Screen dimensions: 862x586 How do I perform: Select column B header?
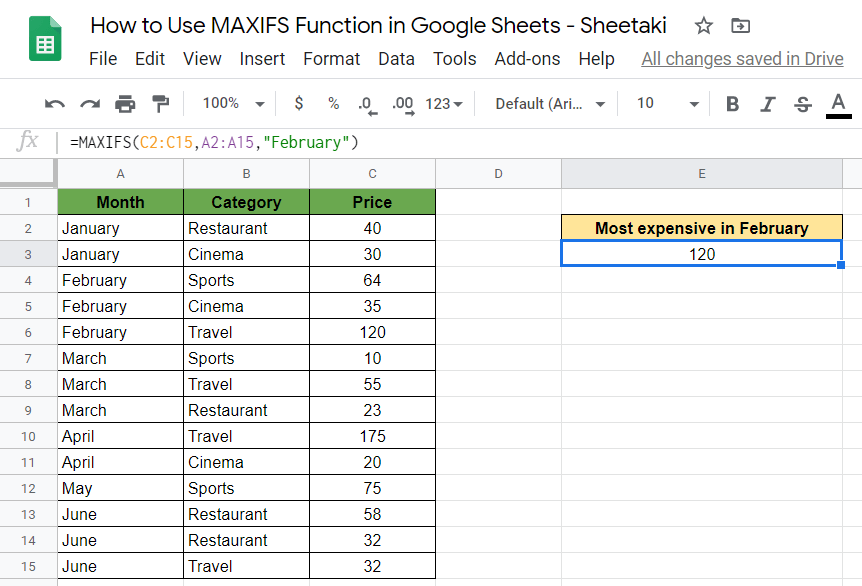pyautogui.click(x=246, y=174)
